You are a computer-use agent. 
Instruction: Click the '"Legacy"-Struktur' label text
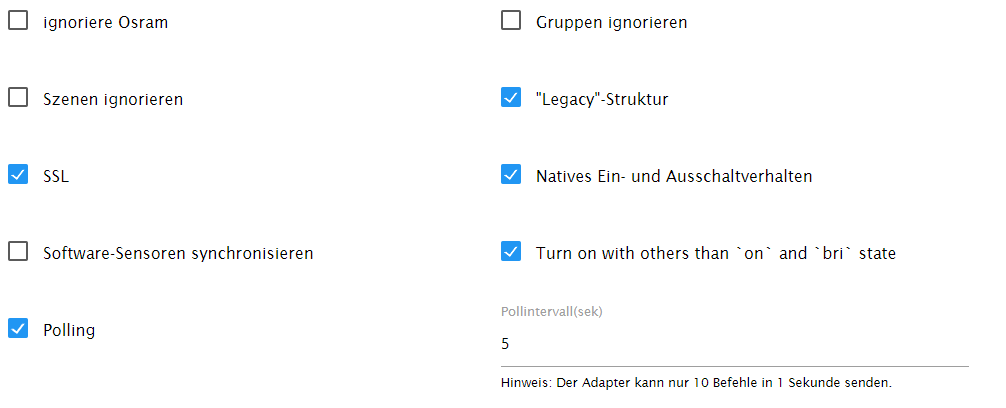coord(602,99)
